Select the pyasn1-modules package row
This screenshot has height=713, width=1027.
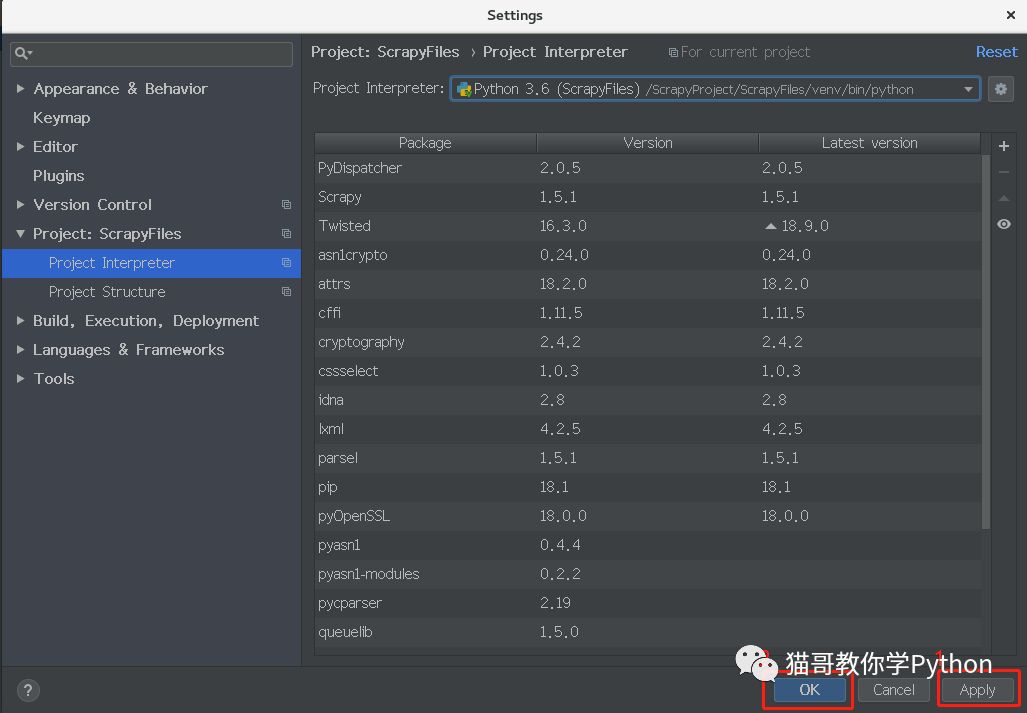click(x=648, y=574)
